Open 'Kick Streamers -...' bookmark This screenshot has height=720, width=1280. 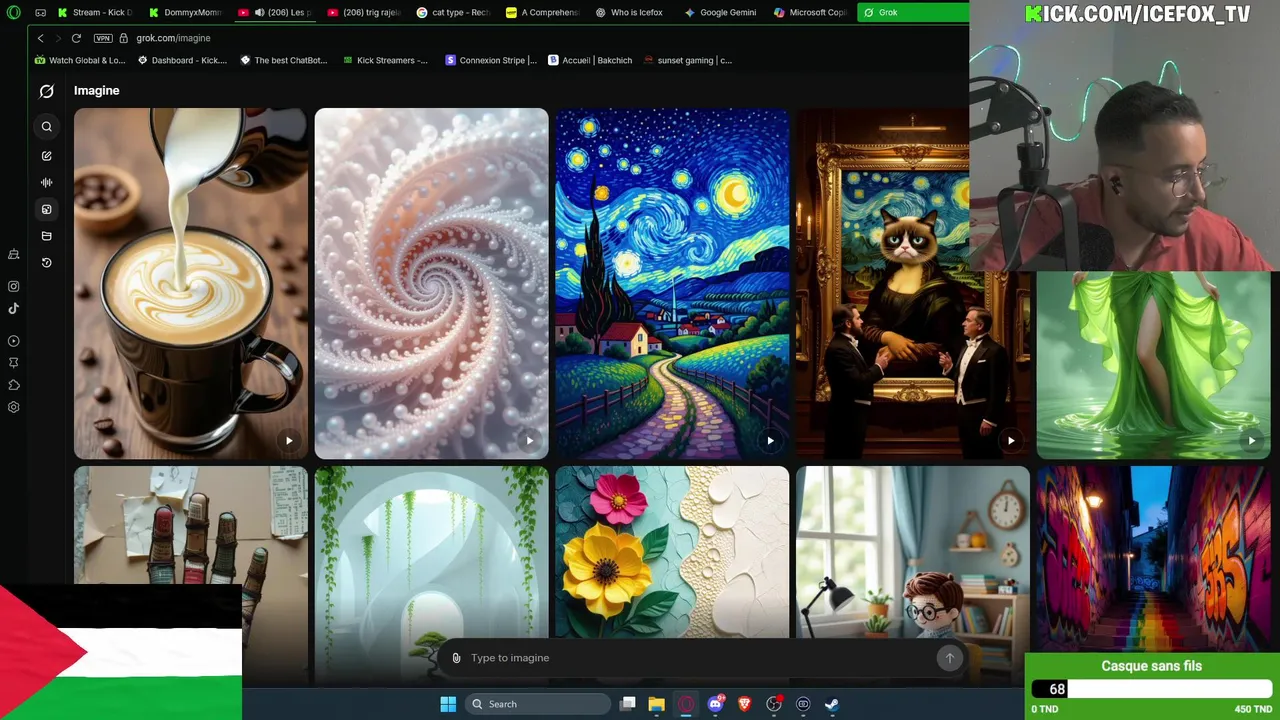click(x=385, y=60)
